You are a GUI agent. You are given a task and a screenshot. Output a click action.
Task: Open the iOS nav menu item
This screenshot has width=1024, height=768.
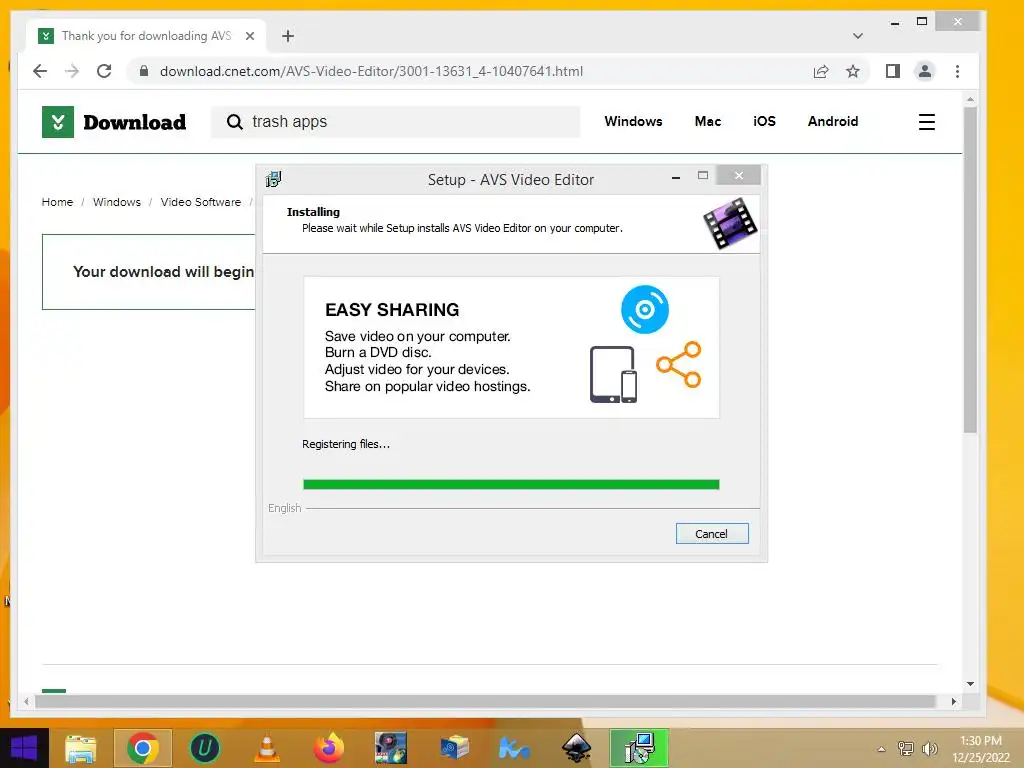[x=764, y=121]
